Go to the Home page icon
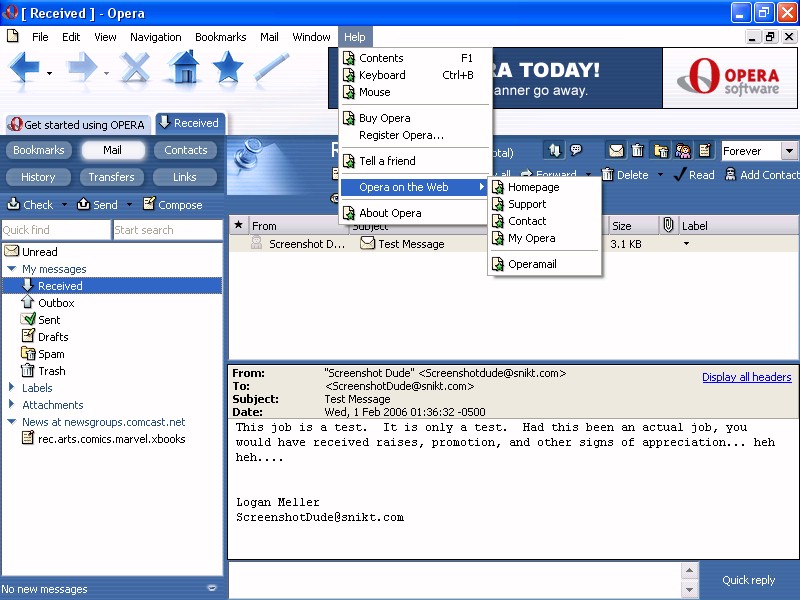The width and height of the screenshot is (800, 600). click(184, 67)
